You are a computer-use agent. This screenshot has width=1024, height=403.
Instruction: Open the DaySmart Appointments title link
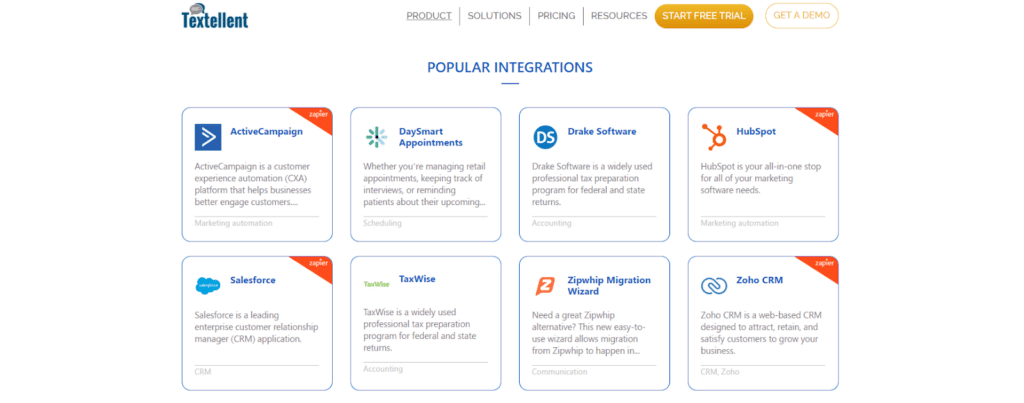[x=431, y=137]
